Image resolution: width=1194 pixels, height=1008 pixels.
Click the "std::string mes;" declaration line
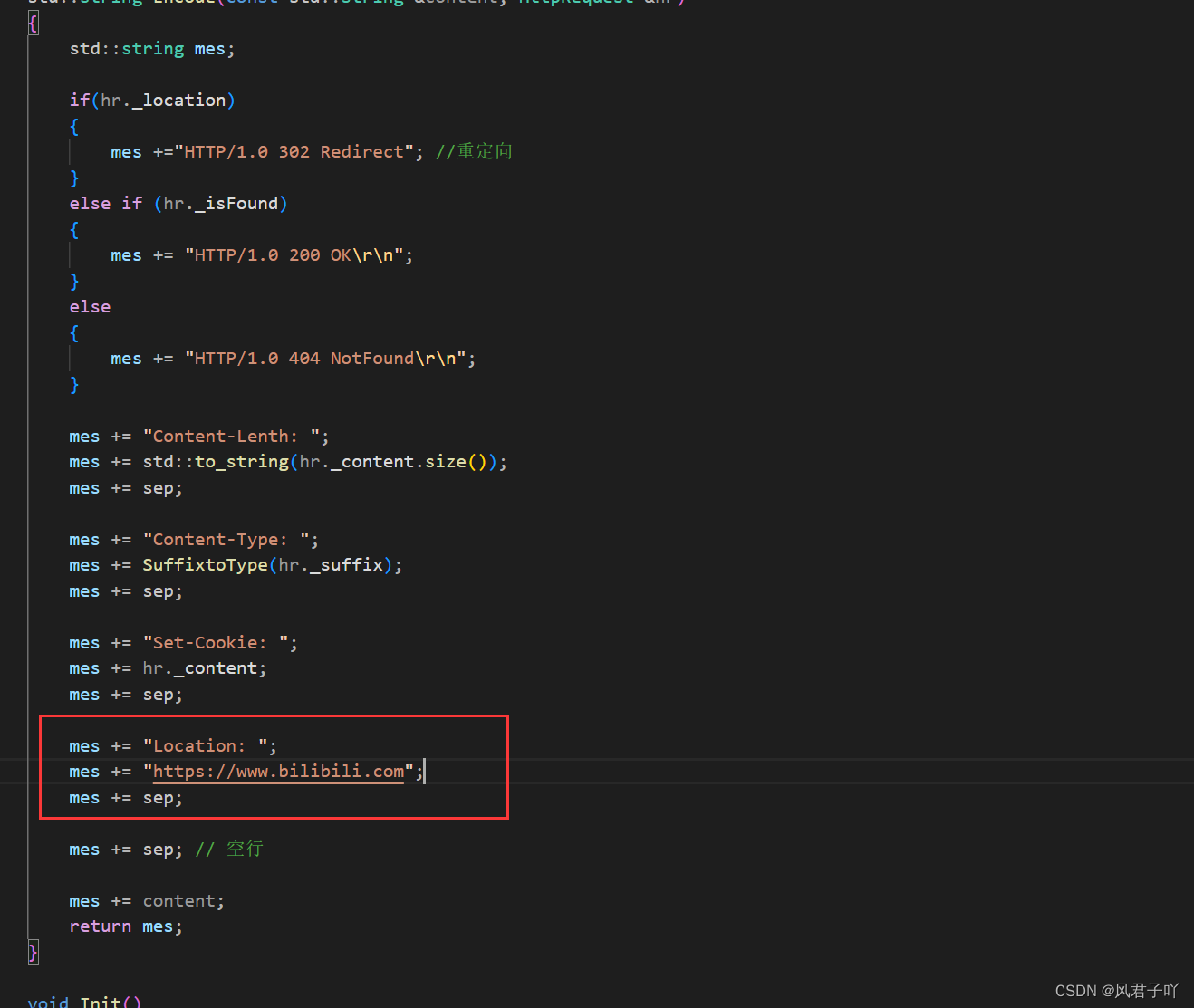(152, 49)
